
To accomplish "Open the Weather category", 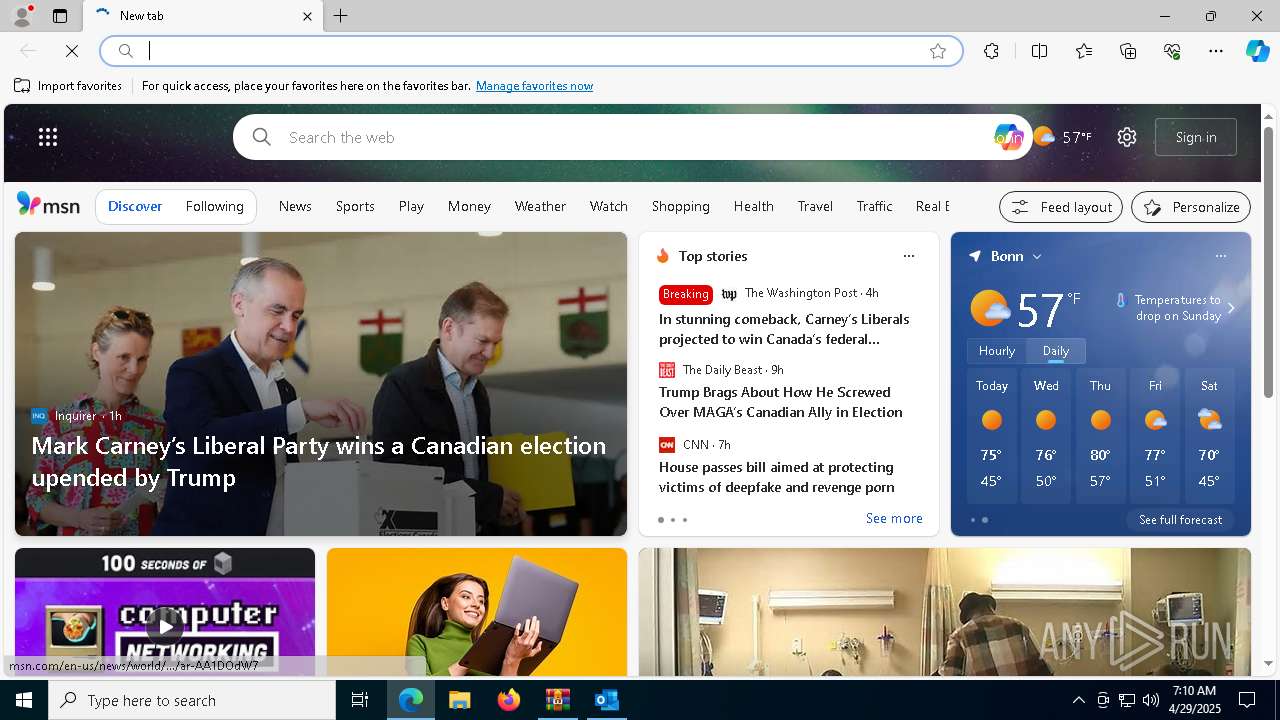I will point(540,206).
